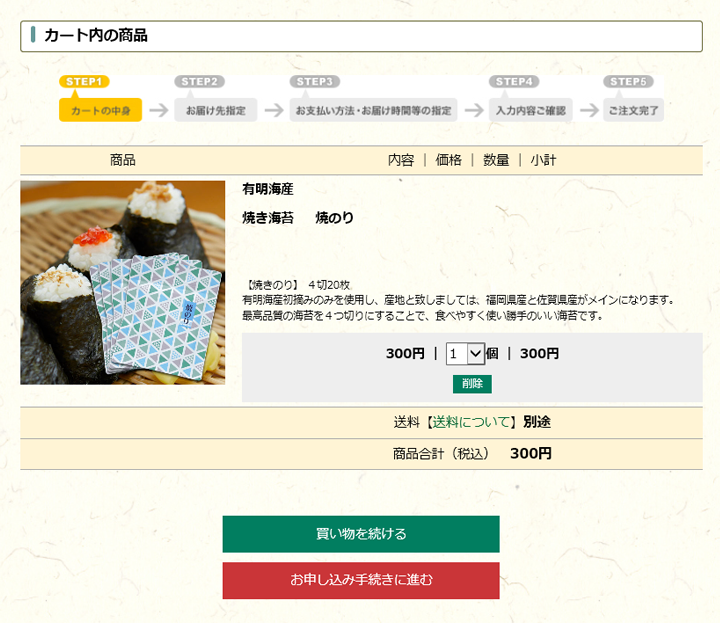
Task: Click the 入力内容ご確認 step tab
Action: pos(530,110)
